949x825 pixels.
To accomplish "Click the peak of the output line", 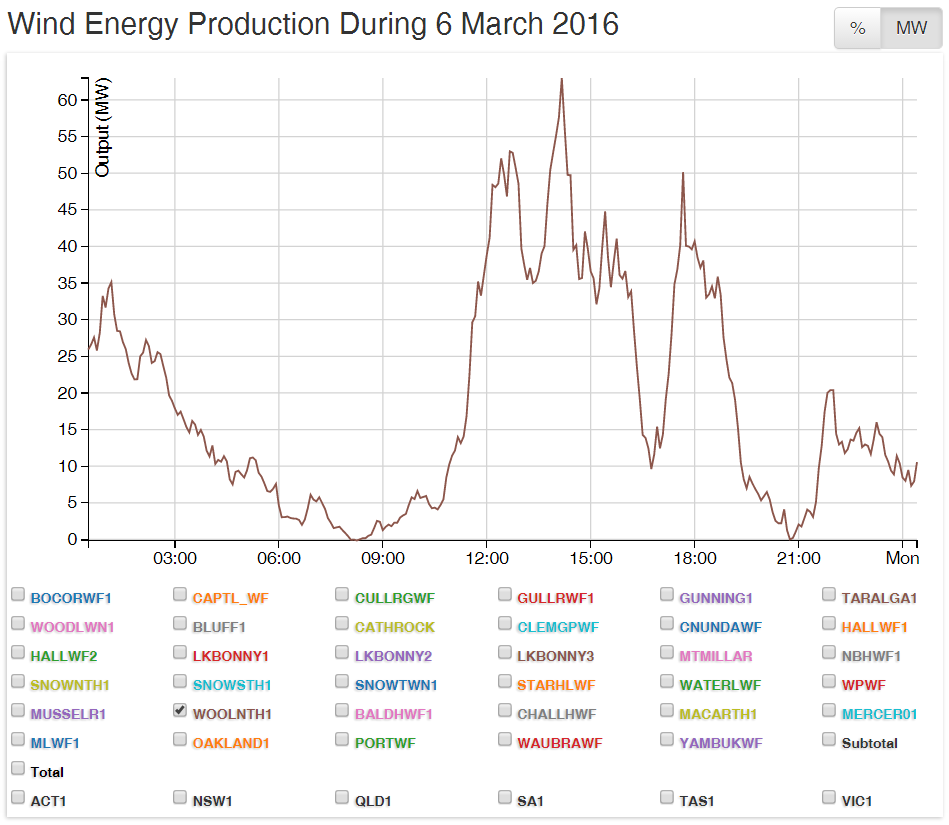I will [561, 79].
